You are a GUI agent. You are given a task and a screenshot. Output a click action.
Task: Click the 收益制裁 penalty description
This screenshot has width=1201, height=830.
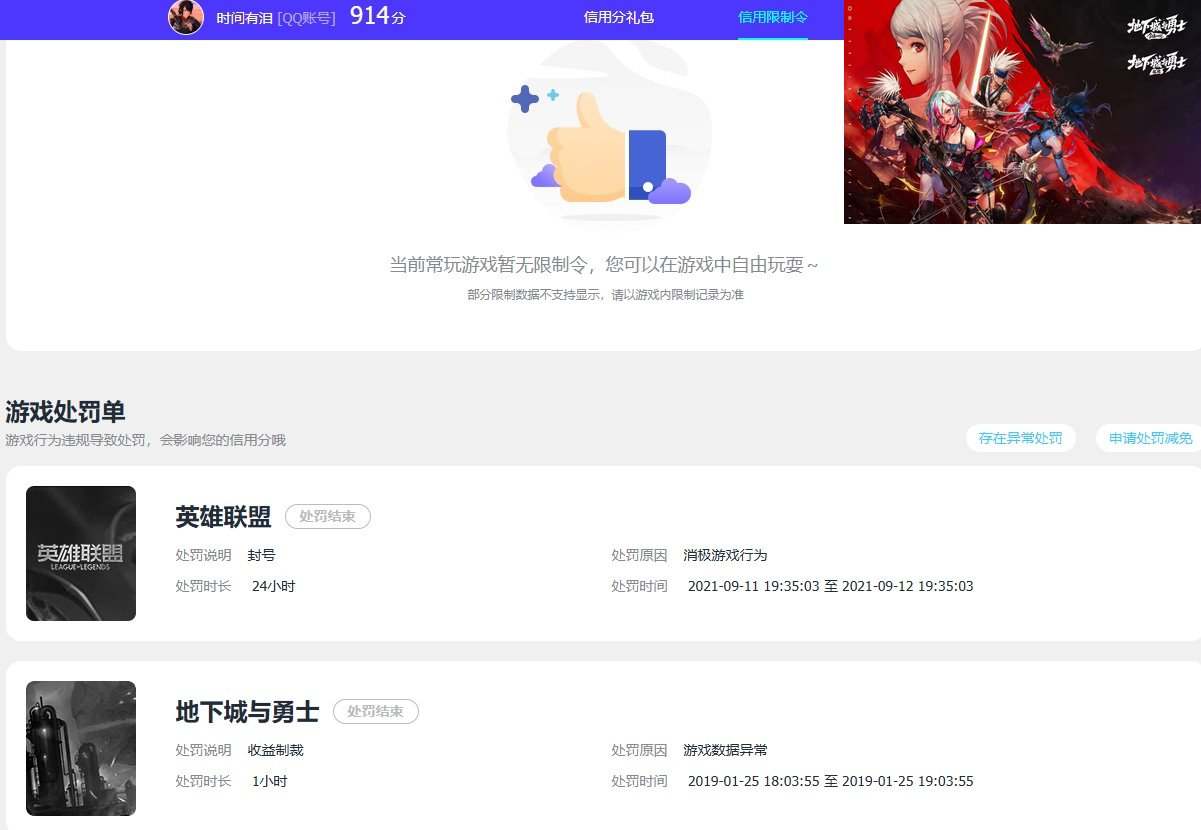pyautogui.click(x=275, y=750)
